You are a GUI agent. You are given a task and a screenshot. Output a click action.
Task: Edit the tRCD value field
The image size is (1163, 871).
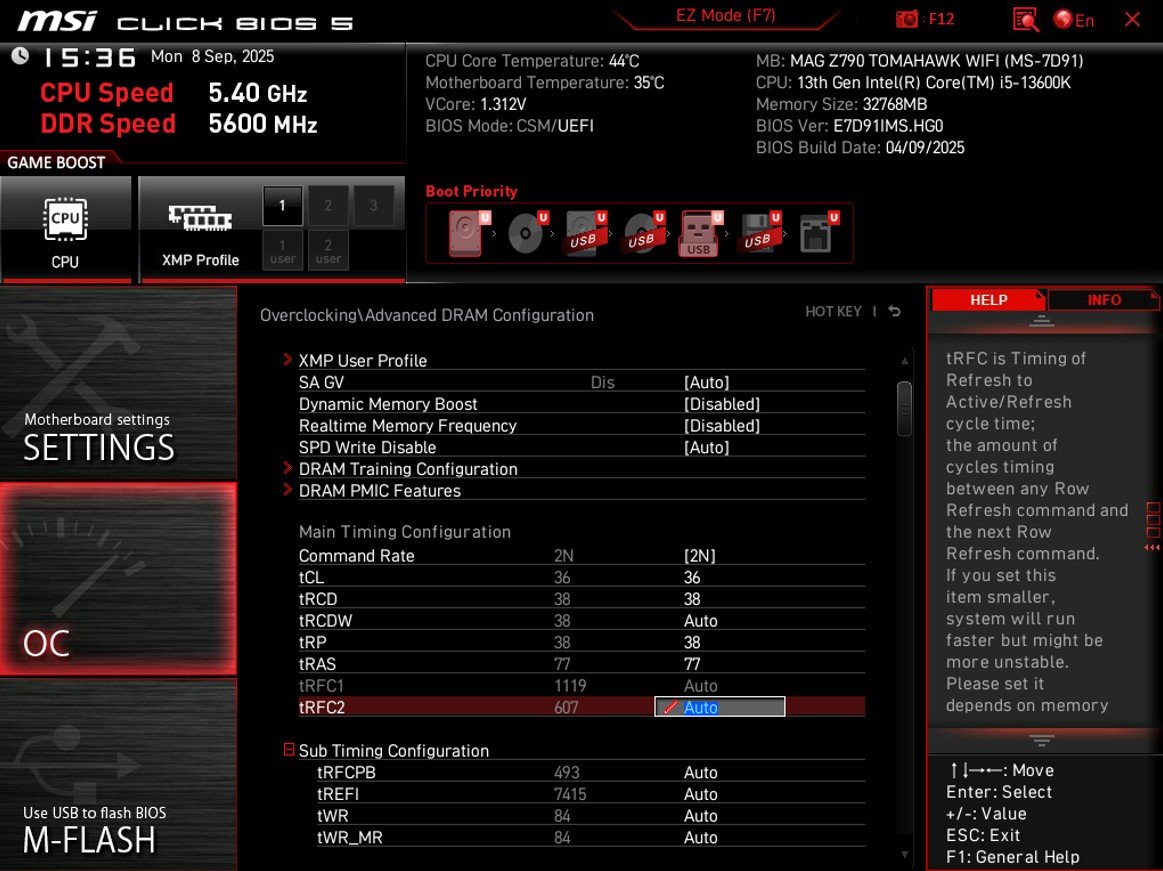click(x=692, y=599)
